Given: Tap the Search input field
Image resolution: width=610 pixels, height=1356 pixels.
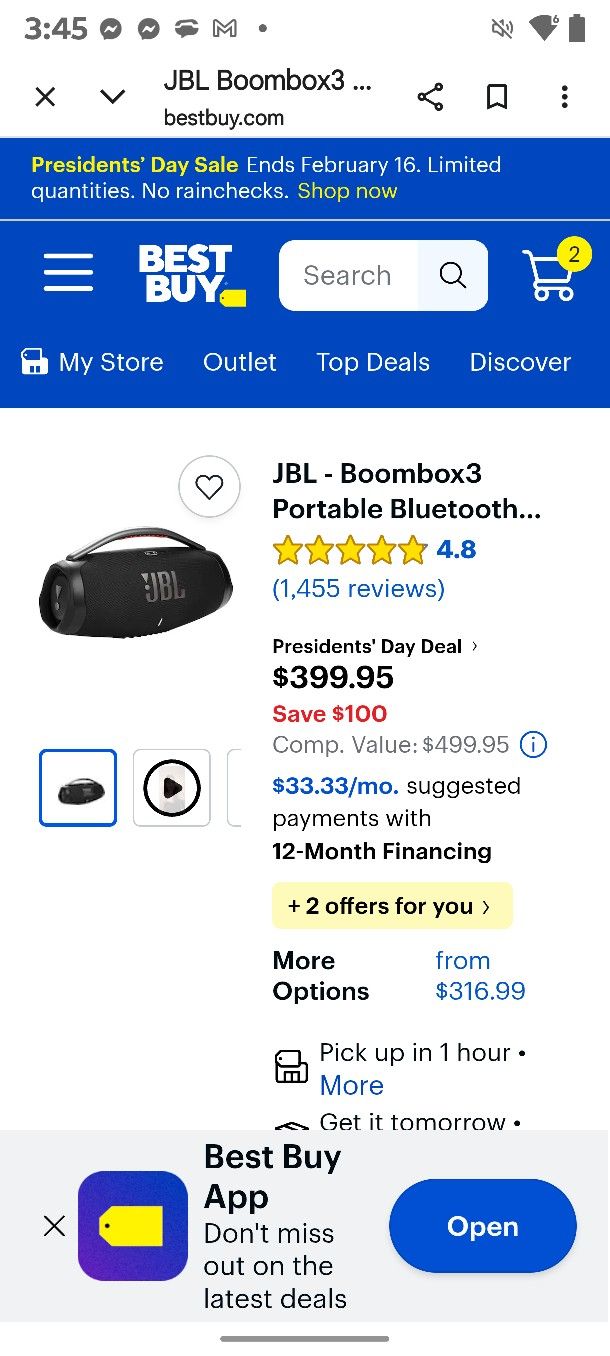Looking at the screenshot, I should (x=347, y=275).
